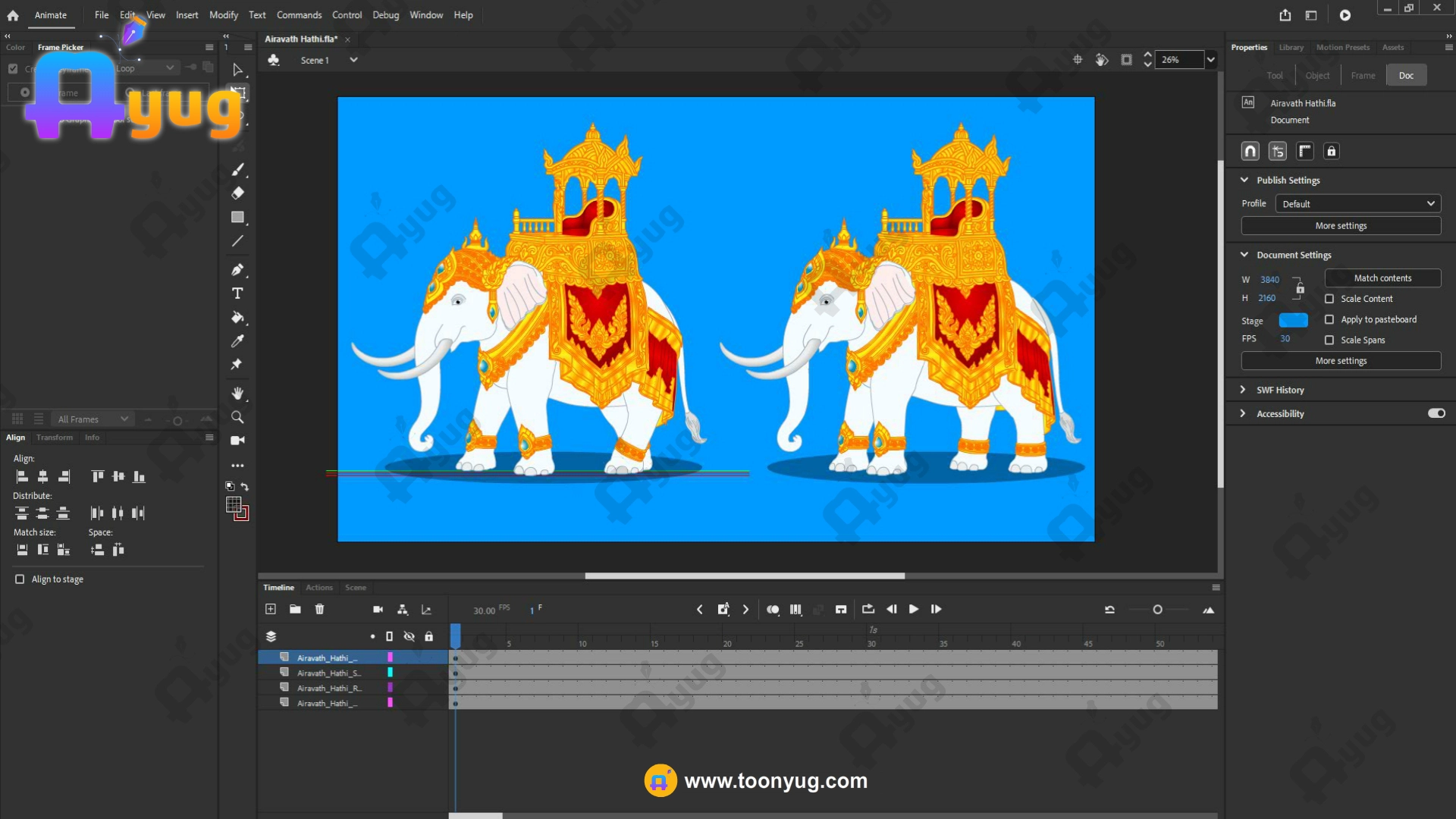Select the Paint Bucket tool
This screenshot has width=1456, height=819.
pyautogui.click(x=237, y=317)
